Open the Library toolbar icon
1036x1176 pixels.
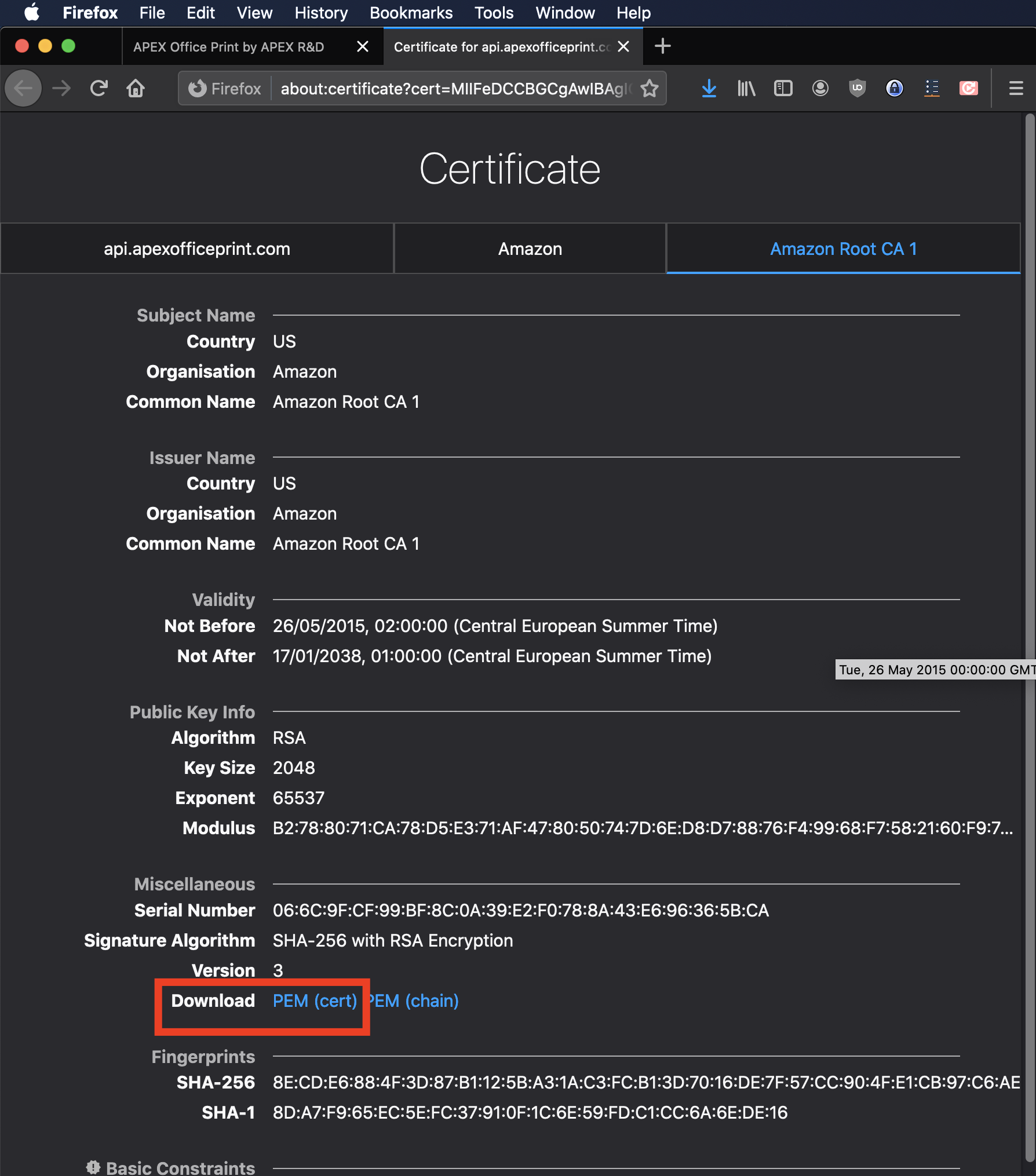746,88
